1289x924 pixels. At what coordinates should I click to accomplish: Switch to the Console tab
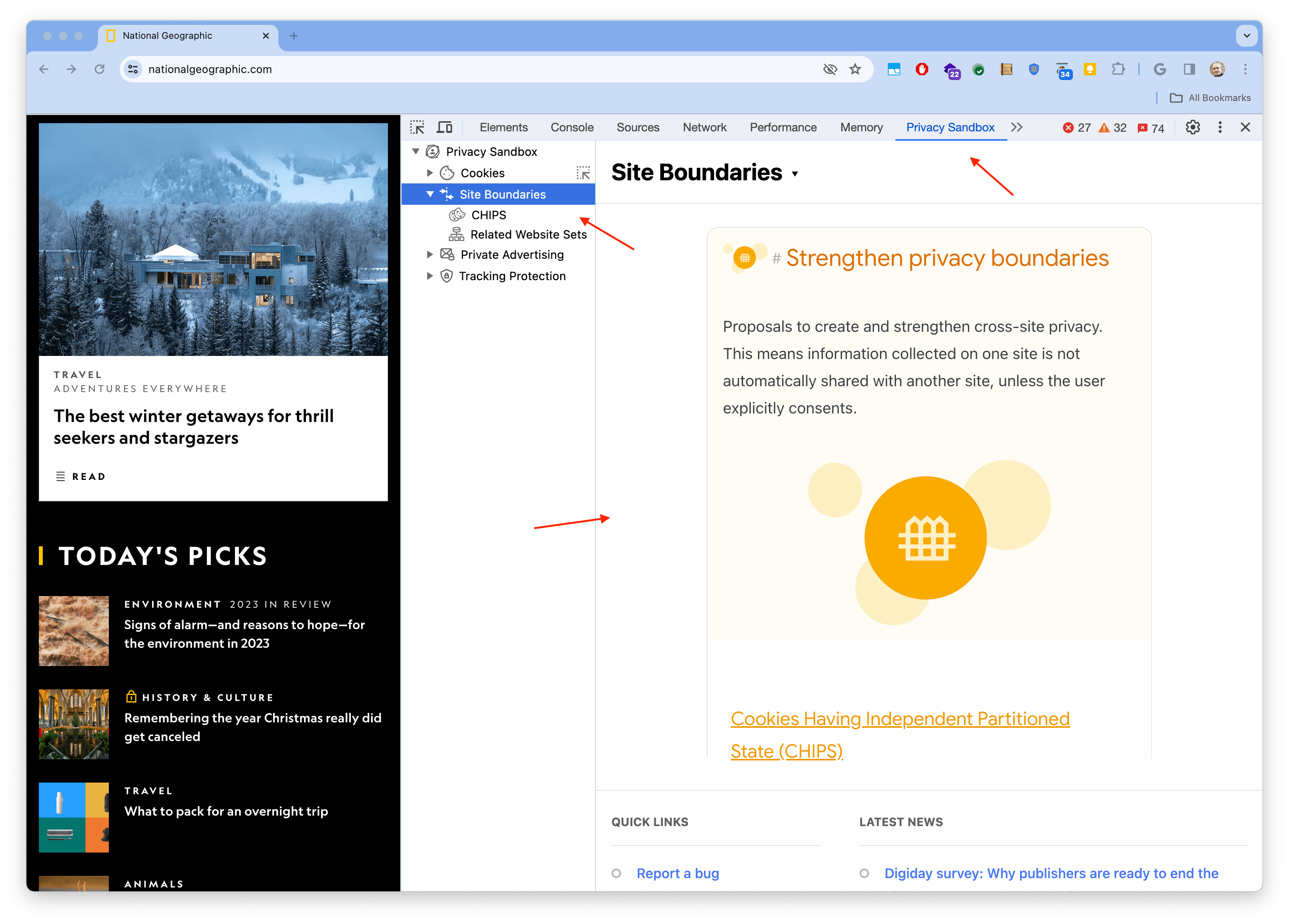tap(572, 127)
